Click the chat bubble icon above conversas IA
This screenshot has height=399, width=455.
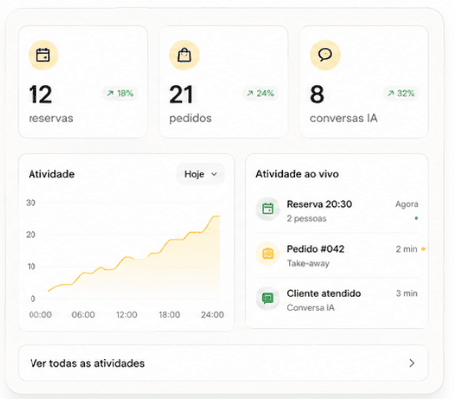325,55
